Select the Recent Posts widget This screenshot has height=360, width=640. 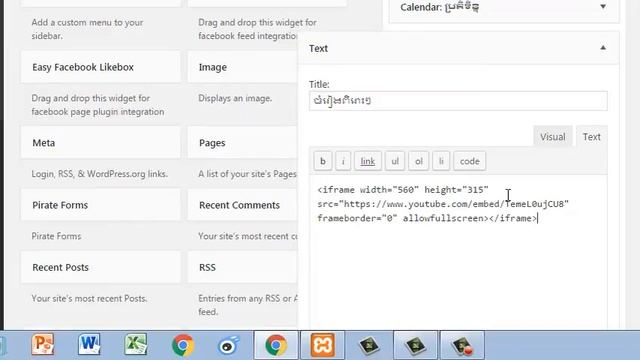pyautogui.click(x=100, y=267)
